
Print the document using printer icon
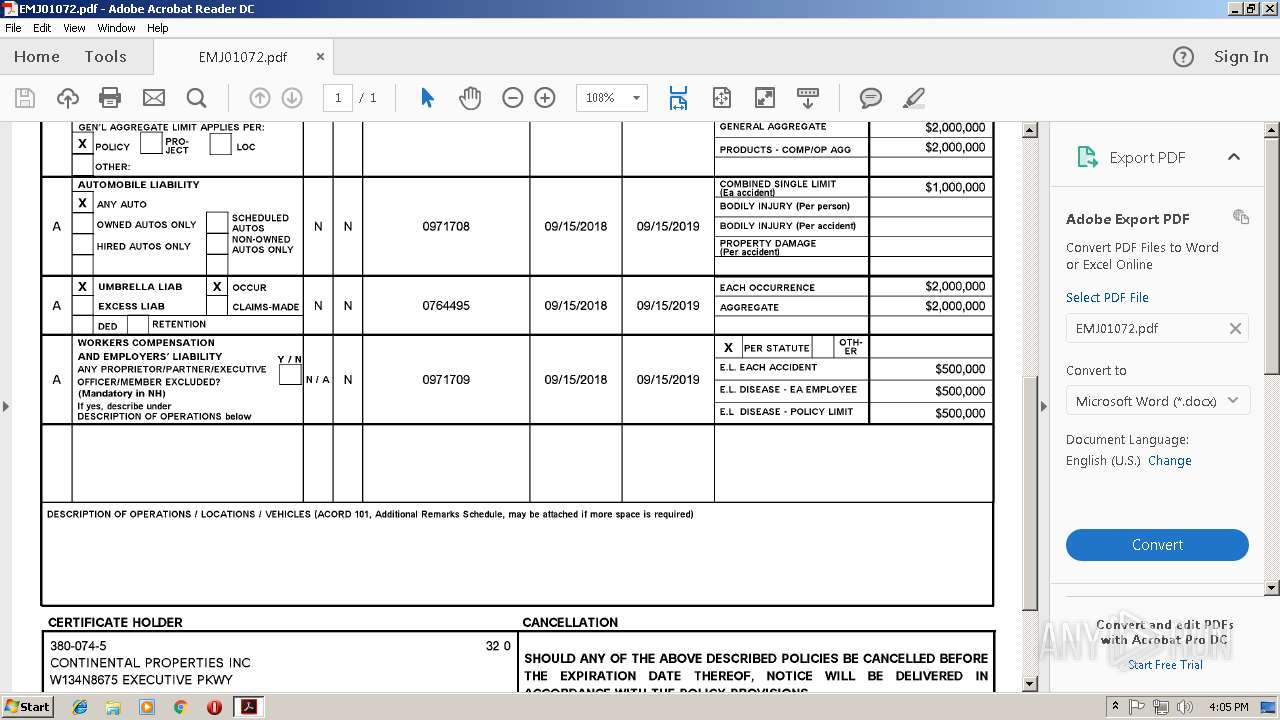(110, 98)
